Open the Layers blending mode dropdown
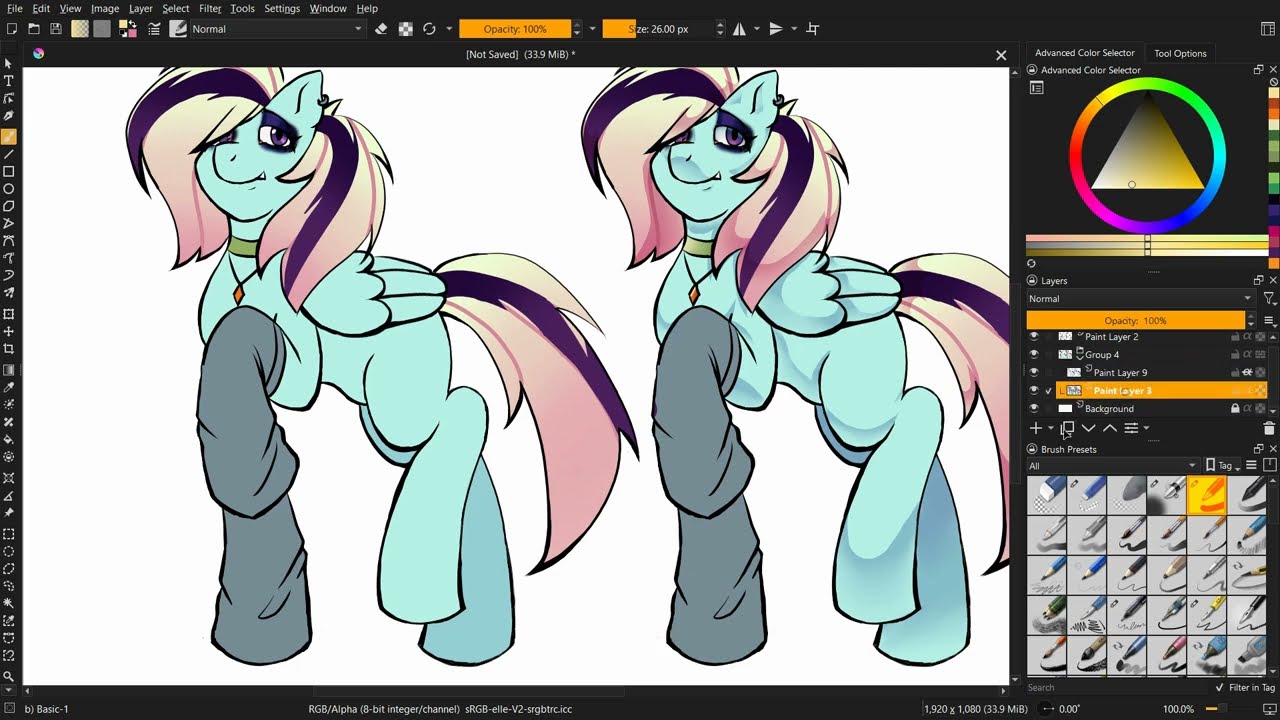The width and height of the screenshot is (1280, 720). [1140, 299]
